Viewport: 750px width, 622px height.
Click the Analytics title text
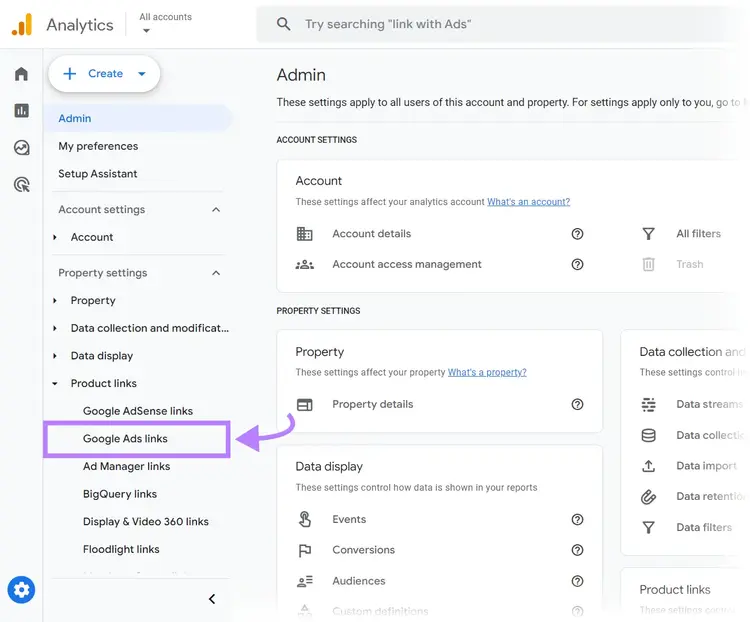(x=80, y=25)
